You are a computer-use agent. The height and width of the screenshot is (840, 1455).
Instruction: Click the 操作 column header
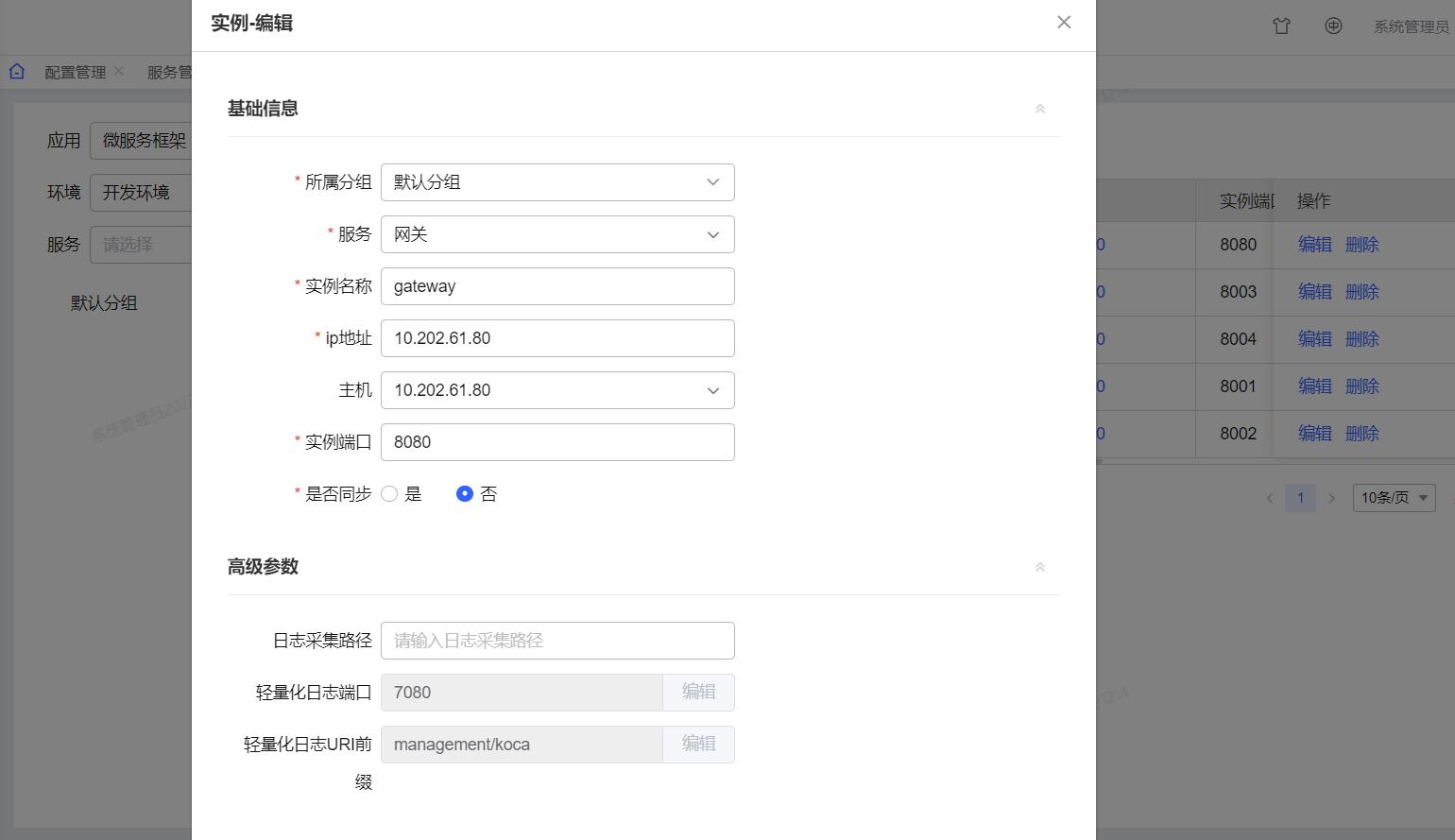coord(1313,201)
